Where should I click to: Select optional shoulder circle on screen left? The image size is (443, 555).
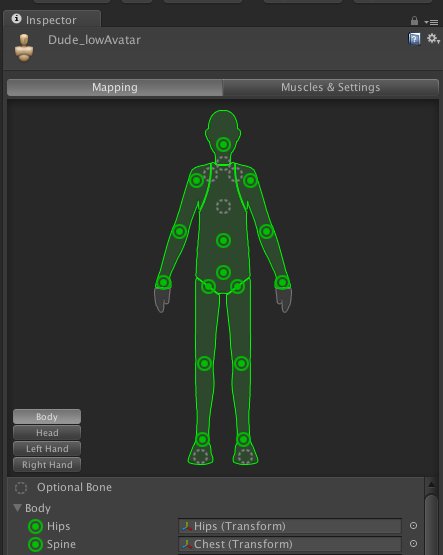click(x=211, y=174)
